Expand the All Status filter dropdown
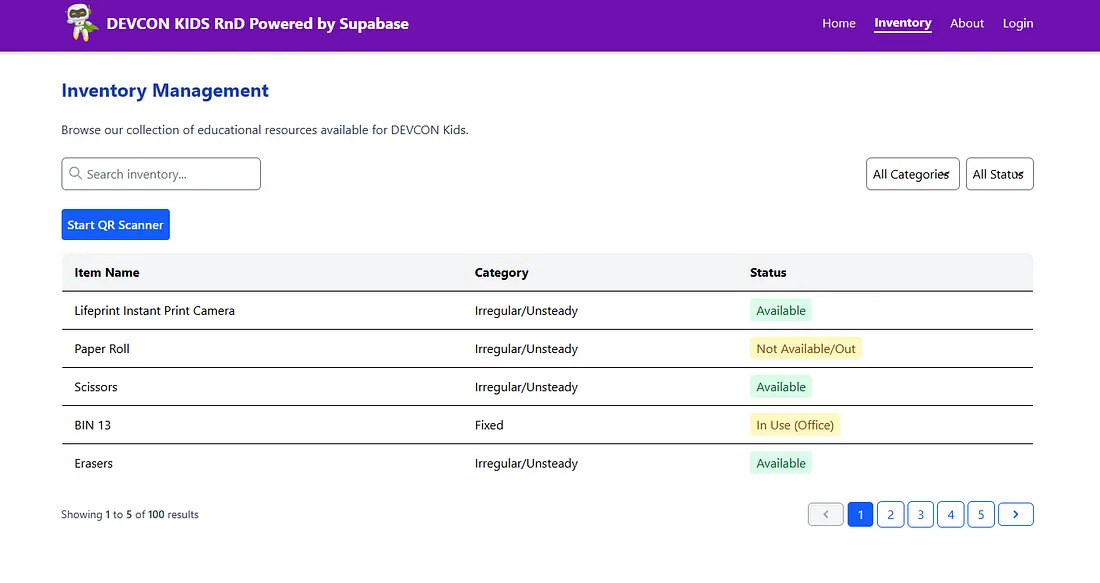Viewport: 1100px width, 583px height. [x=999, y=174]
